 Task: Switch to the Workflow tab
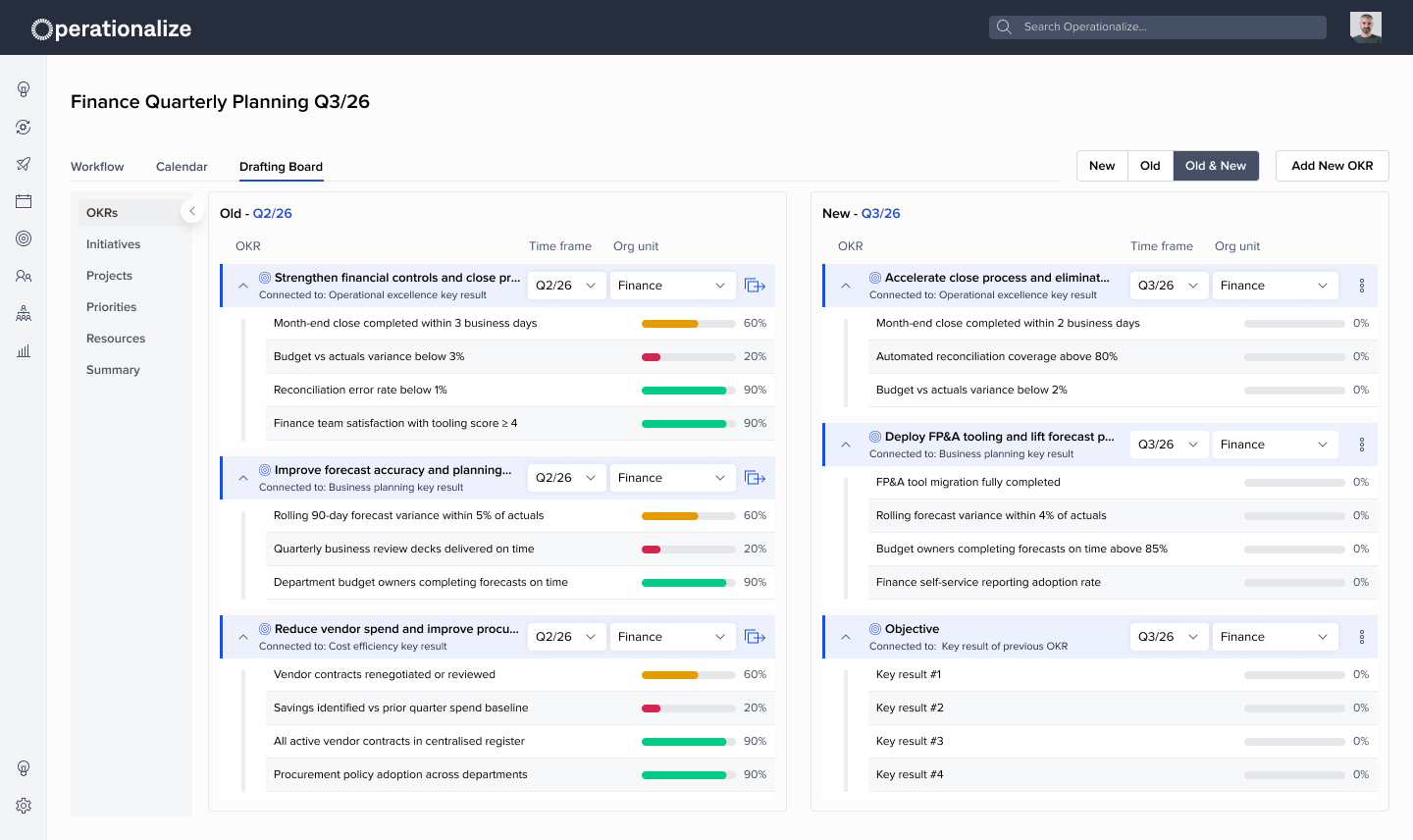97,167
